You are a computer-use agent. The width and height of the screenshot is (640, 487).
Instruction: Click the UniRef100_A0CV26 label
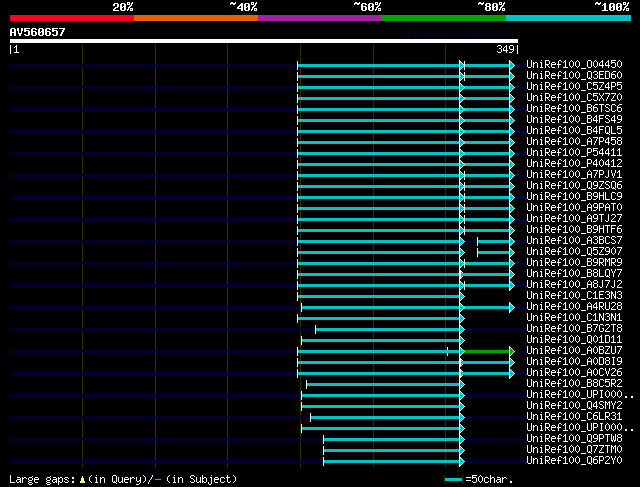tap(574, 373)
